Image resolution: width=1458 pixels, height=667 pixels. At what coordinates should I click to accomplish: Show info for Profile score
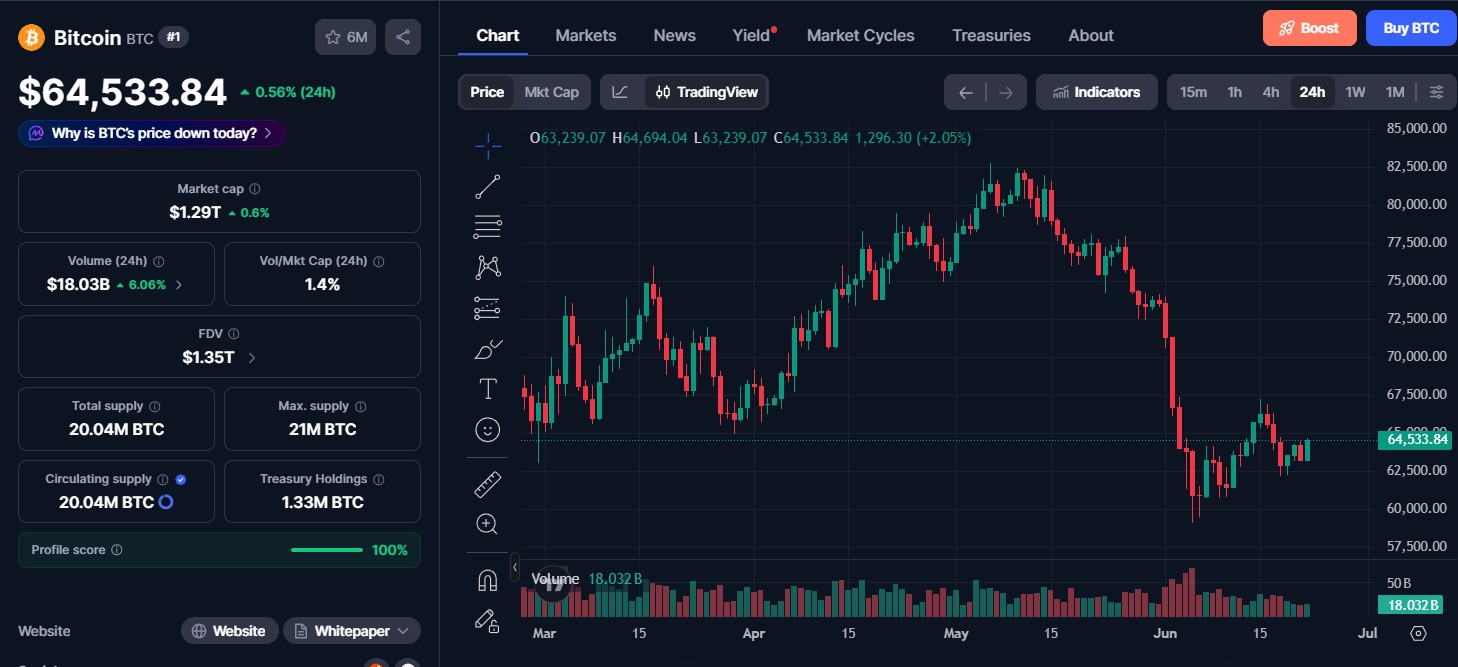117,550
